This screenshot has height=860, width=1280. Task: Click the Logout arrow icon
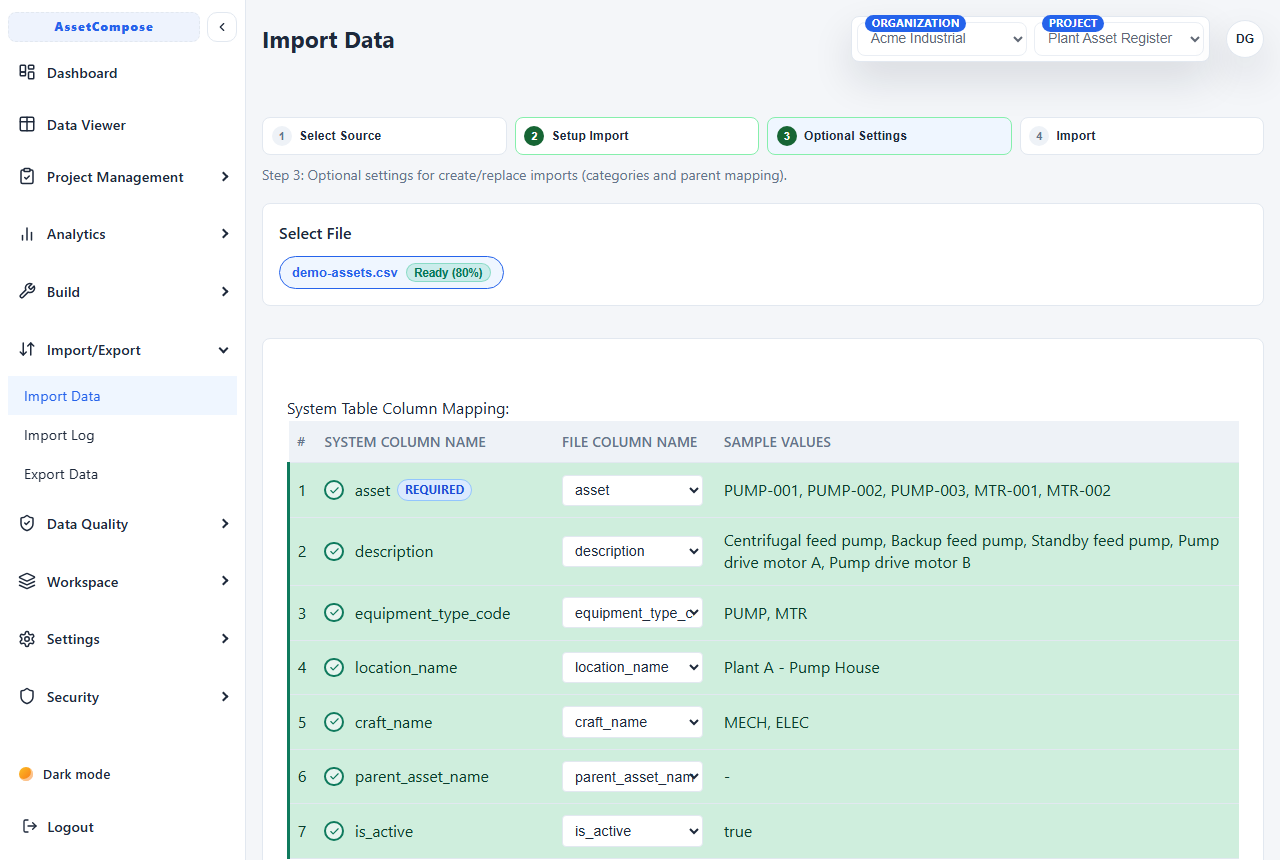pyautogui.click(x=29, y=827)
